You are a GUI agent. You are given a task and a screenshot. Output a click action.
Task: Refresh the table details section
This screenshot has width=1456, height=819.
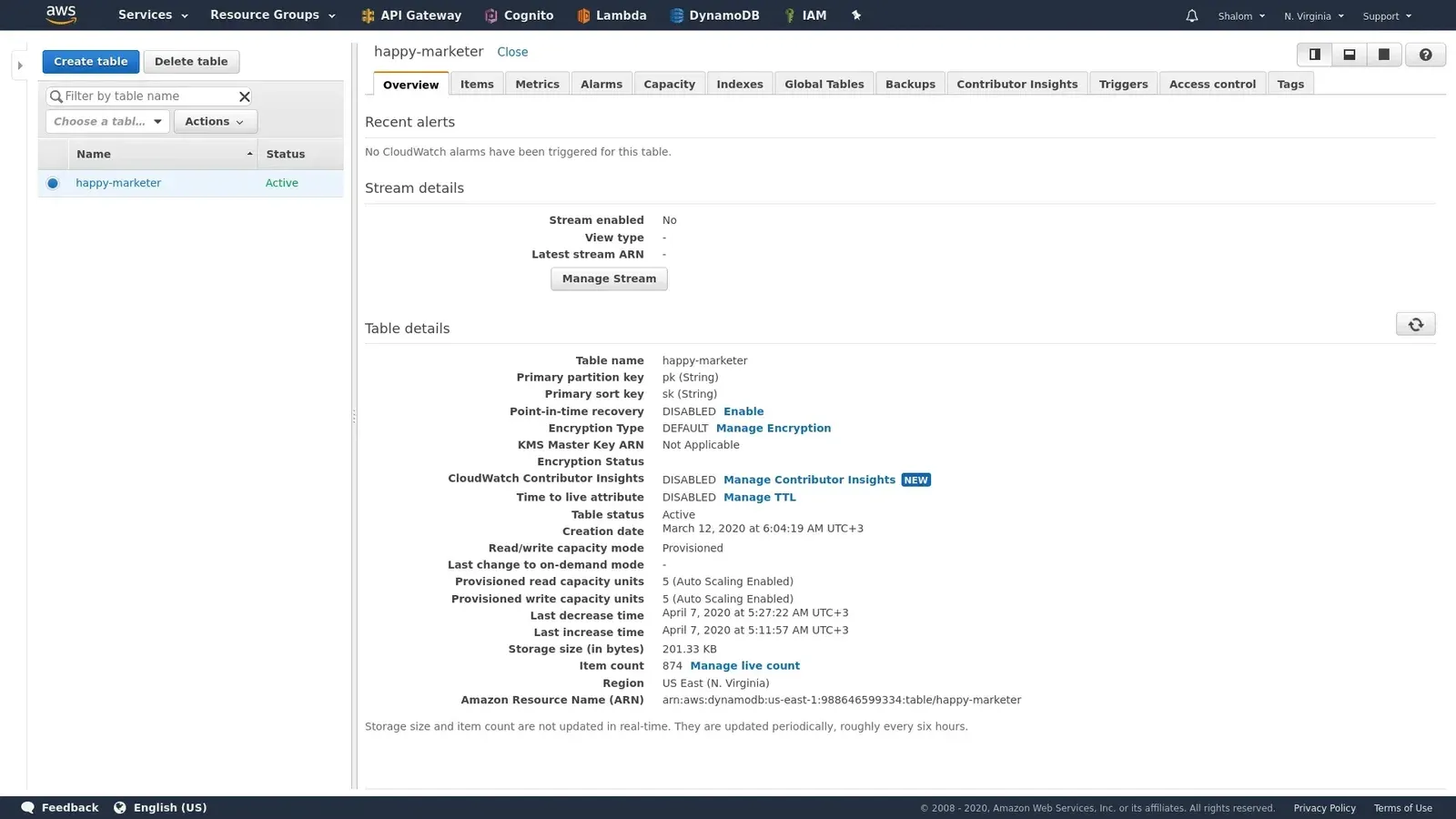tap(1416, 325)
